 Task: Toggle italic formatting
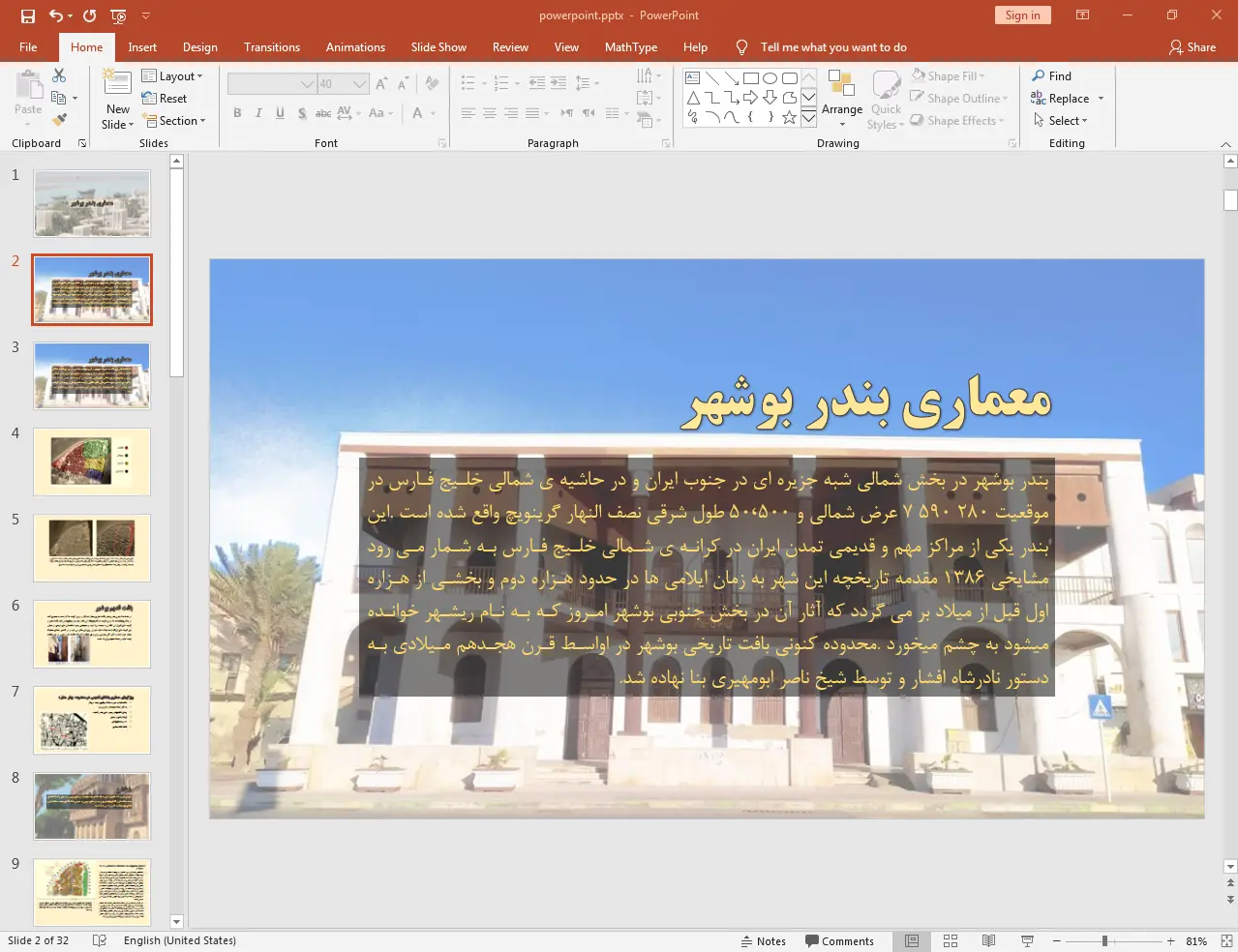258,113
